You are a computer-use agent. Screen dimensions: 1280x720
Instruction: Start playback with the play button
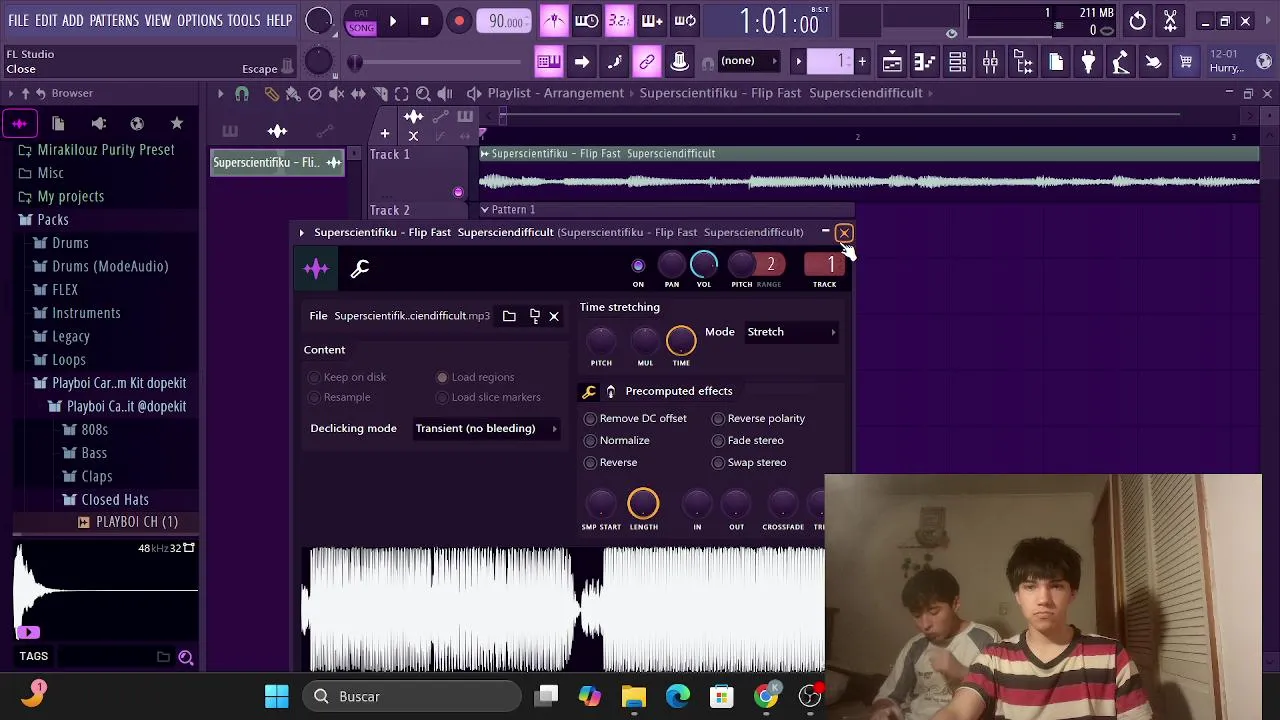393,21
